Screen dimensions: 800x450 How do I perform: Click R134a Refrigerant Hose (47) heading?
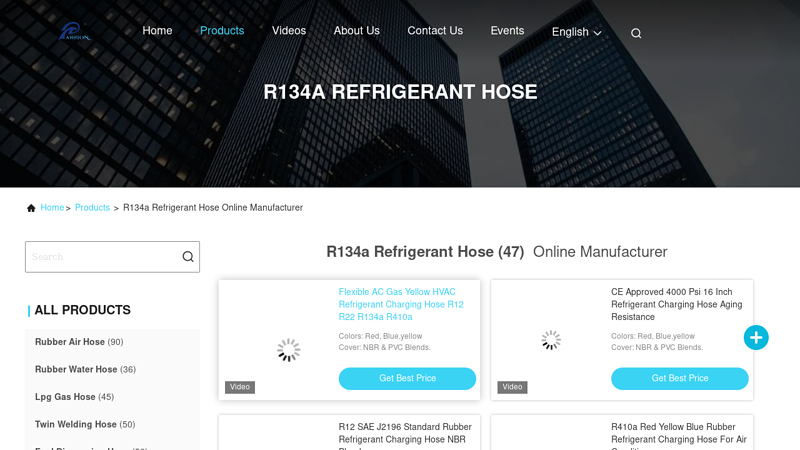coord(425,252)
